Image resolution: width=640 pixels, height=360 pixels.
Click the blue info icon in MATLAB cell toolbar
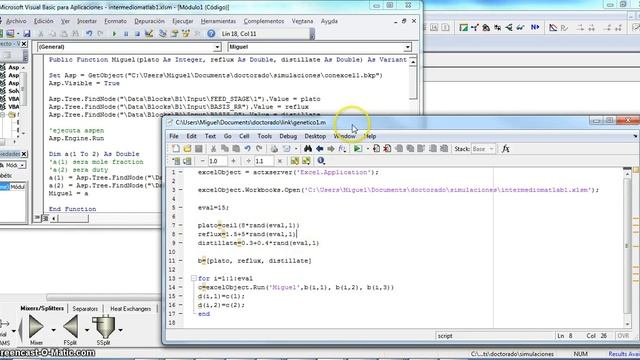pyautogui.click(x=321, y=161)
